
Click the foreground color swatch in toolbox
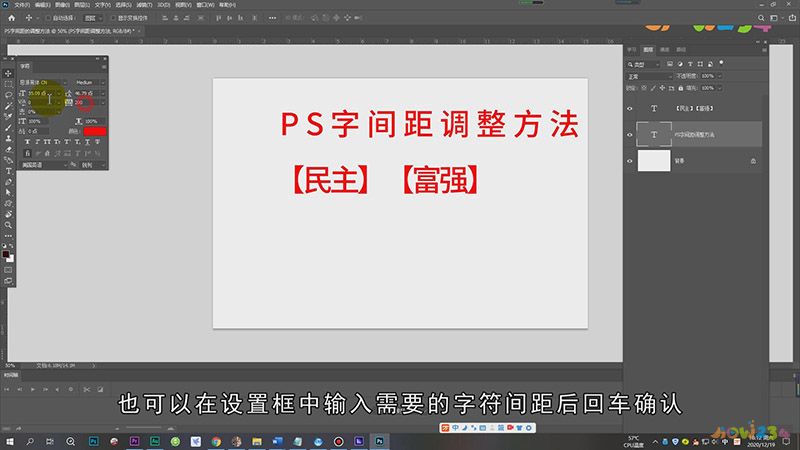(6, 254)
